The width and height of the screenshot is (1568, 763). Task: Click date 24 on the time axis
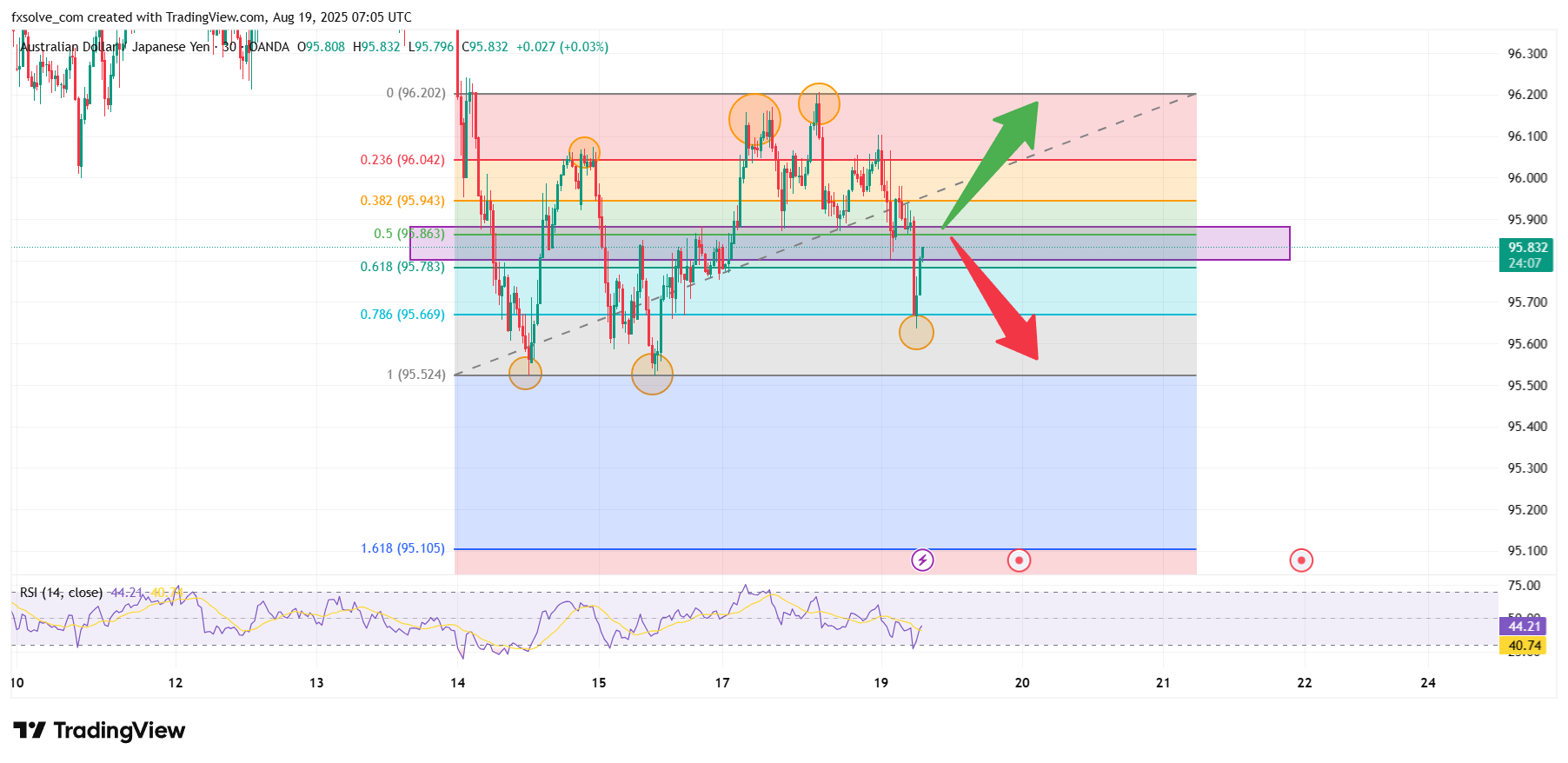pos(1428,683)
